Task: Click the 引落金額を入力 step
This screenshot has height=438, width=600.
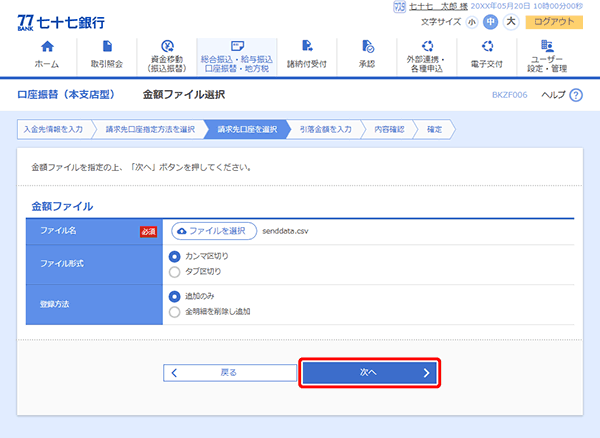Action: point(326,129)
